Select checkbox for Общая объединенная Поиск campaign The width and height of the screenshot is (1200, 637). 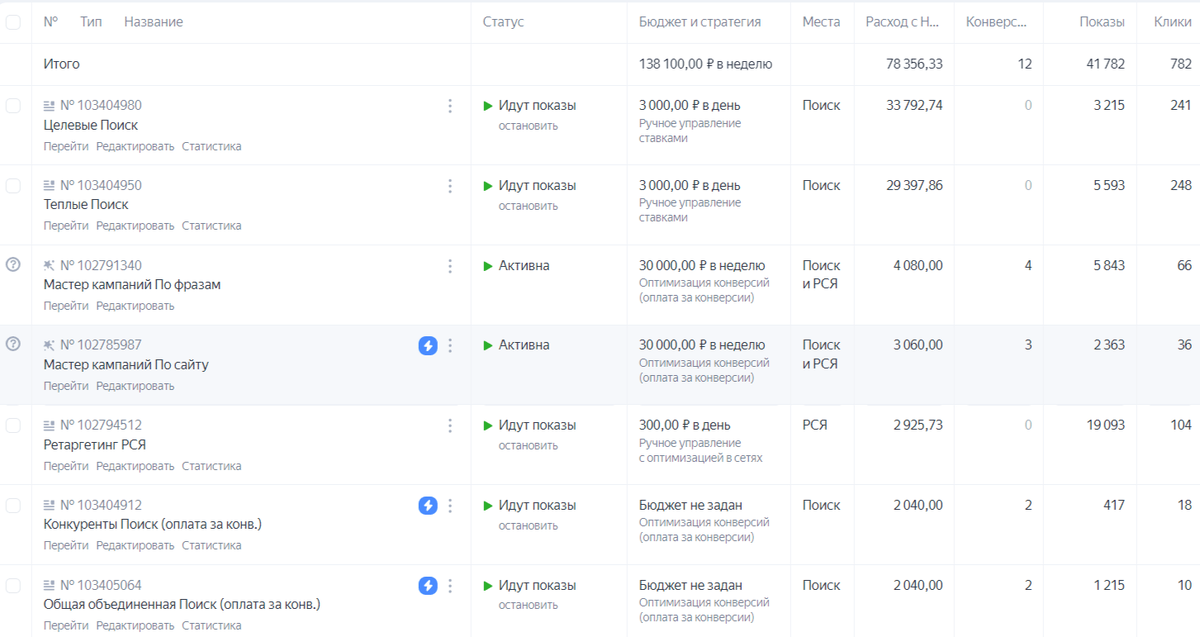point(13,585)
